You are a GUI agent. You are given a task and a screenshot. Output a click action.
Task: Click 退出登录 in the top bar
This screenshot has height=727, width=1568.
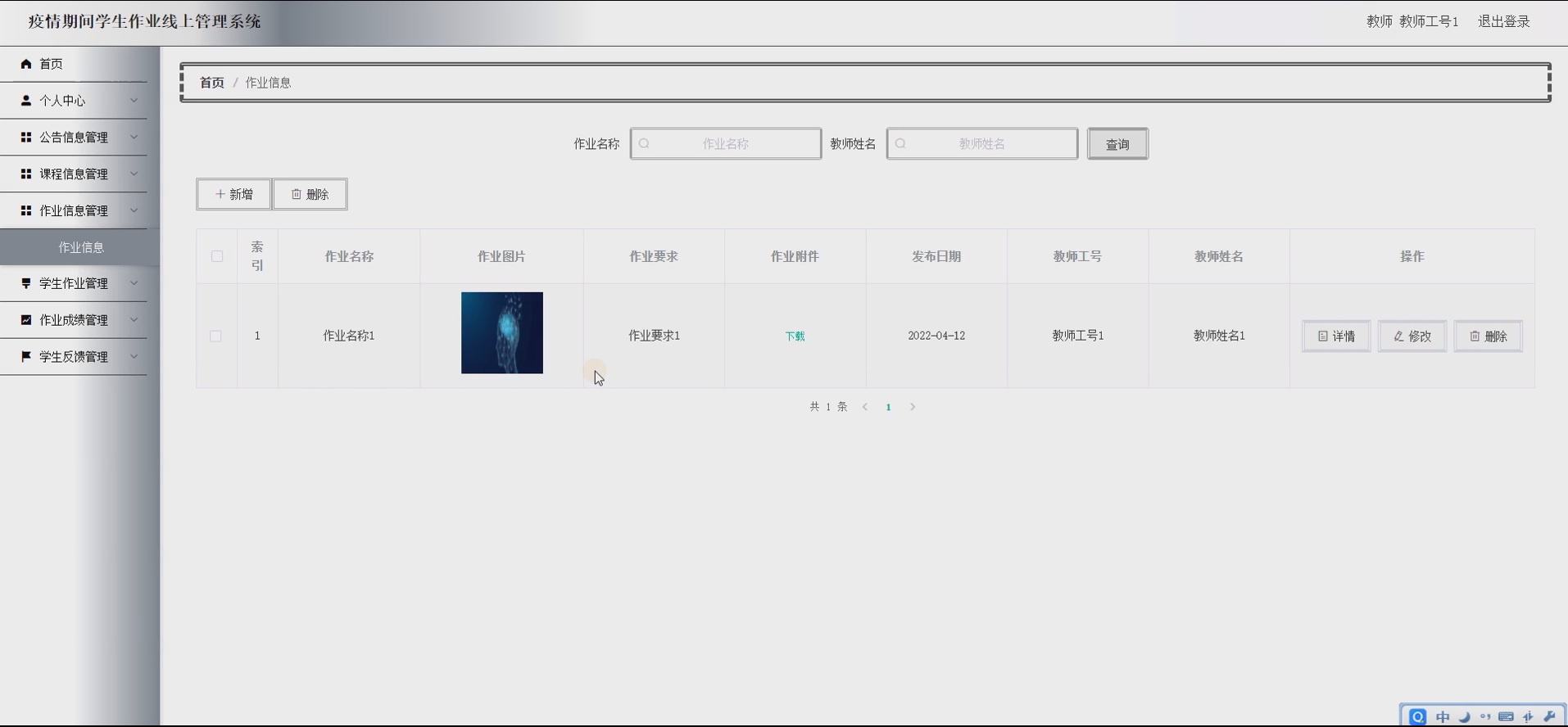click(x=1503, y=22)
